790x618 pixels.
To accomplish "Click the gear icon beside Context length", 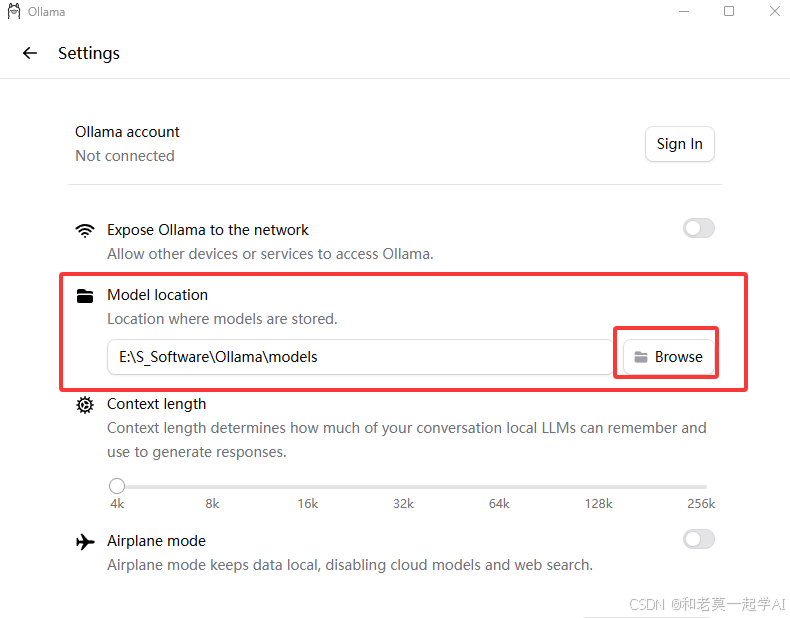I will click(x=85, y=405).
